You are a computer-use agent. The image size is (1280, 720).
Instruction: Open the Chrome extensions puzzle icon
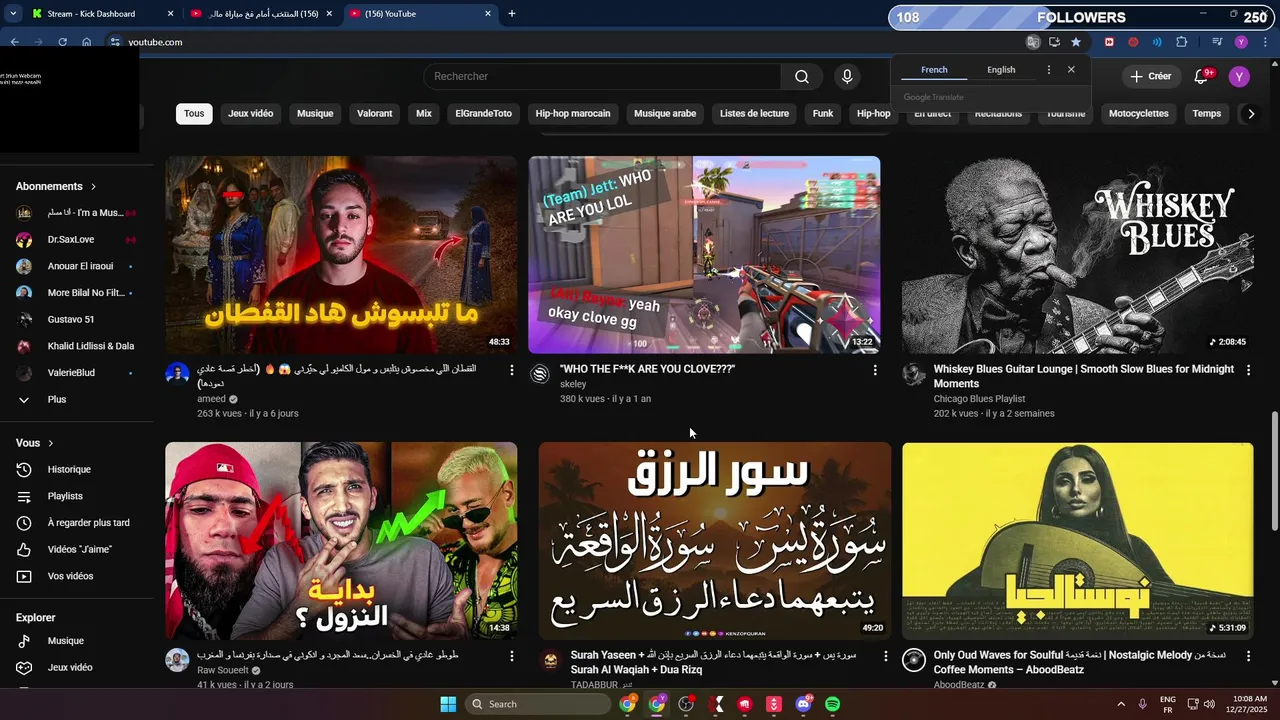1182,42
